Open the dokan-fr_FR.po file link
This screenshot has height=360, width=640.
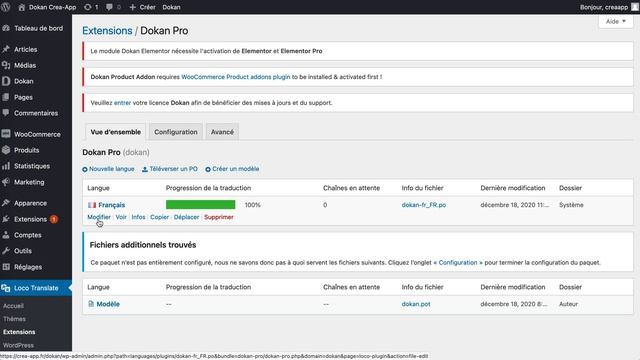[x=424, y=205]
